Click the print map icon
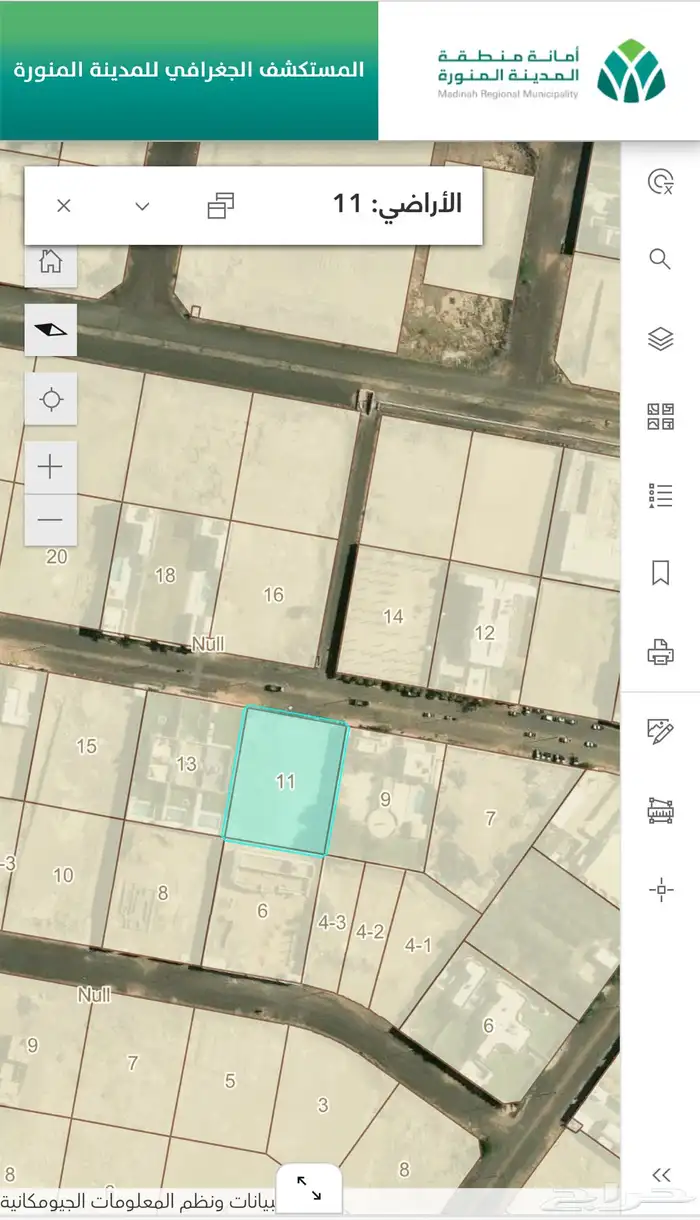 pos(660,654)
